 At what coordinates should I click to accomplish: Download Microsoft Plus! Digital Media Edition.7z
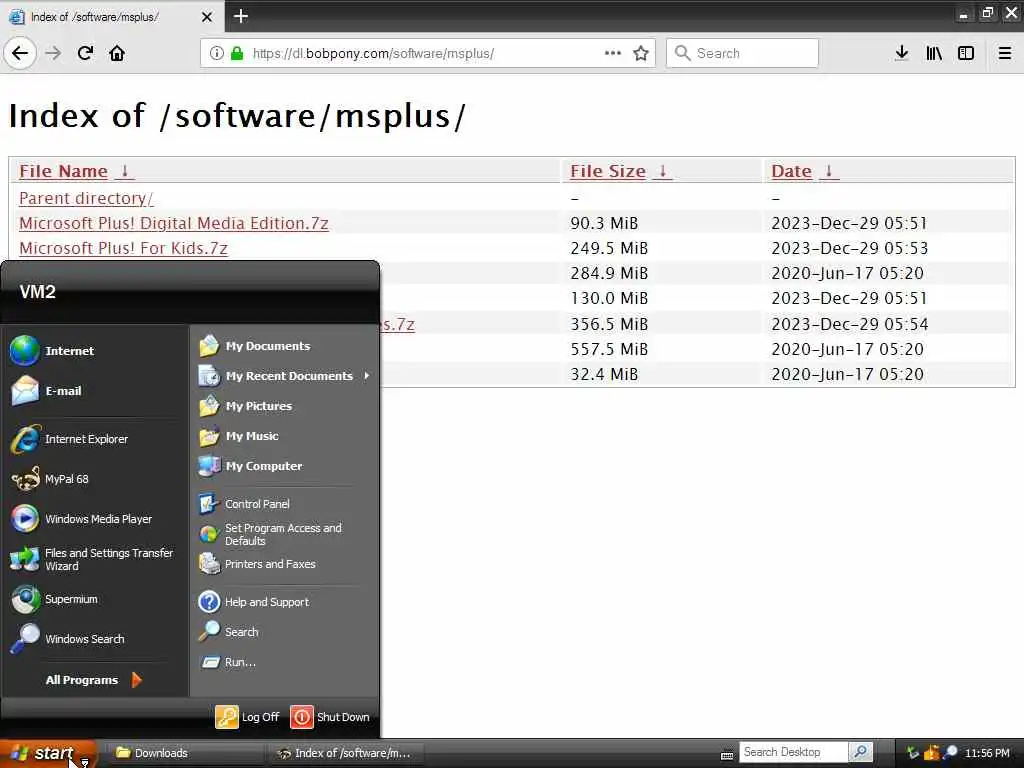point(174,223)
